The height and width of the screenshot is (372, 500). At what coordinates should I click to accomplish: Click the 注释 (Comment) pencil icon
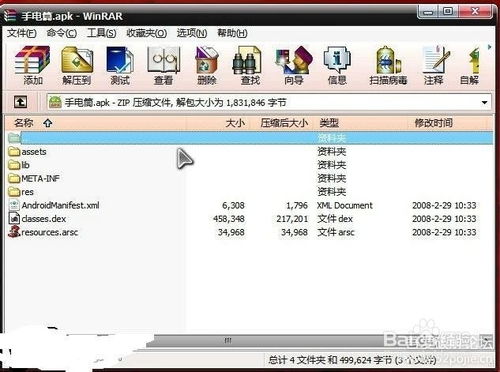pyautogui.click(x=434, y=65)
